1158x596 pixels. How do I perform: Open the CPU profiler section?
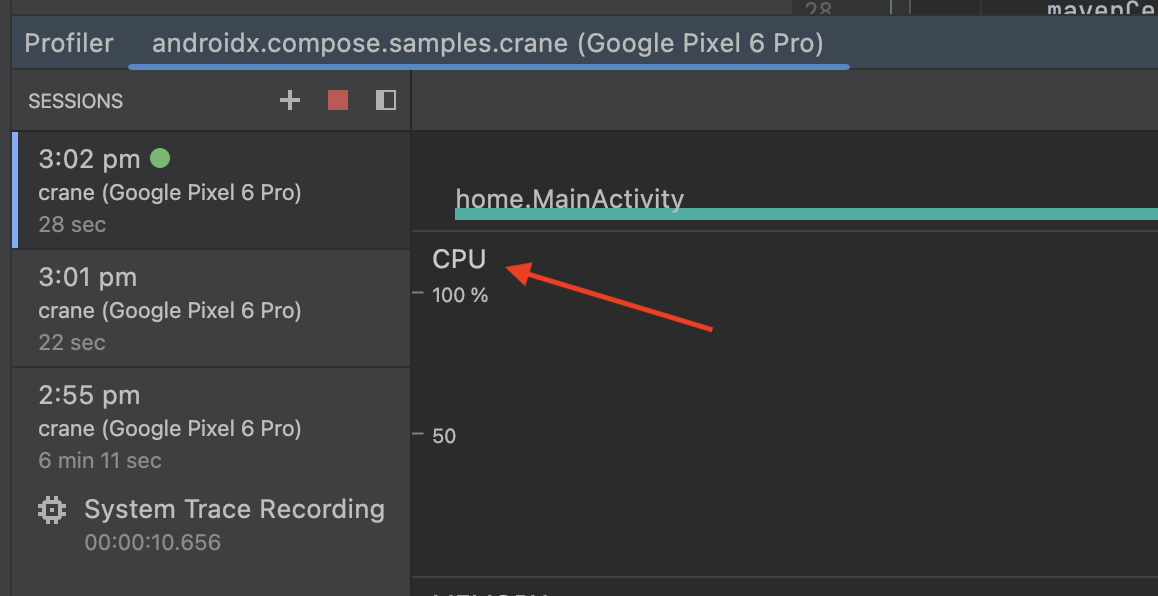click(458, 258)
